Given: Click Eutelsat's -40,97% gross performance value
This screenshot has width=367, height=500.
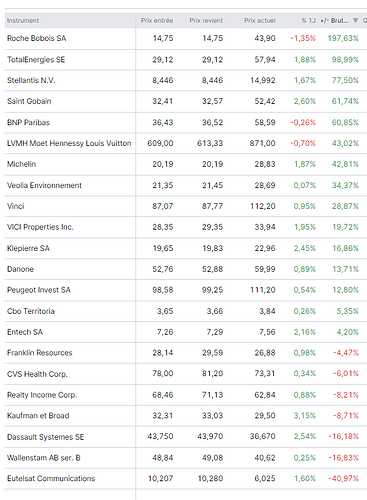Looking at the screenshot, I should pos(344,478).
